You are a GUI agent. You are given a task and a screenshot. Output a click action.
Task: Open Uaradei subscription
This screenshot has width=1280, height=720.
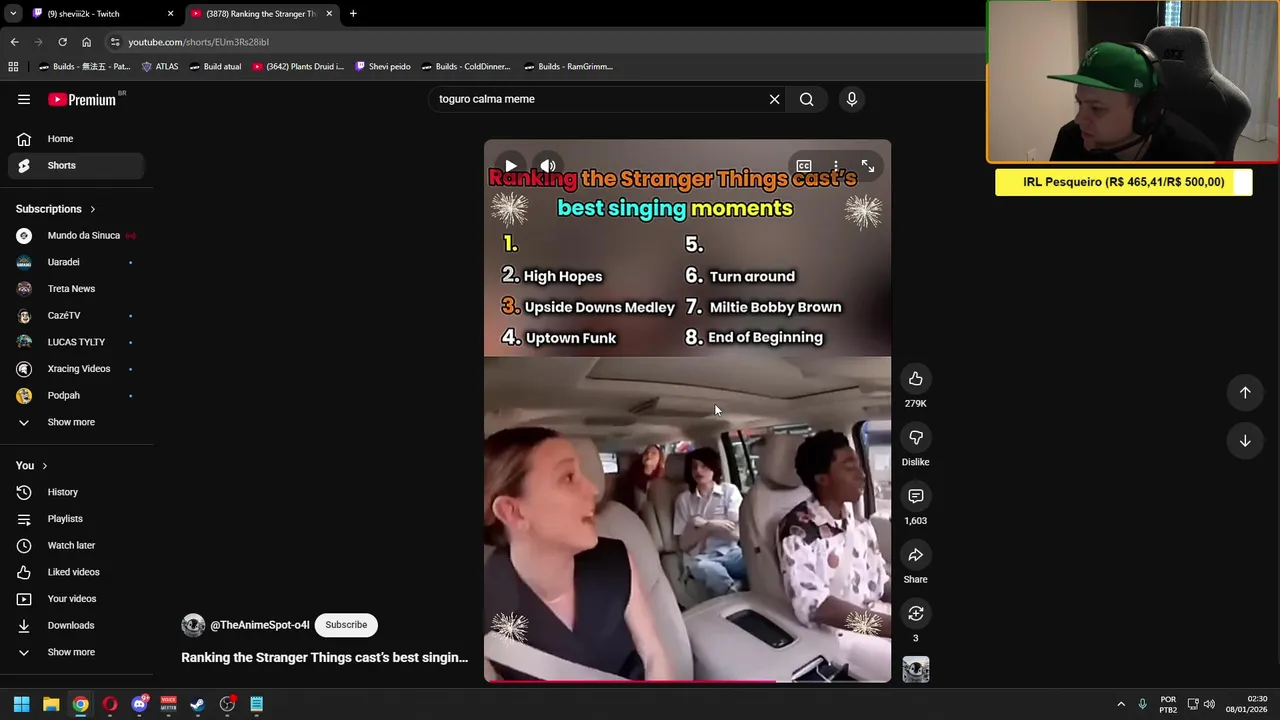(76, 262)
